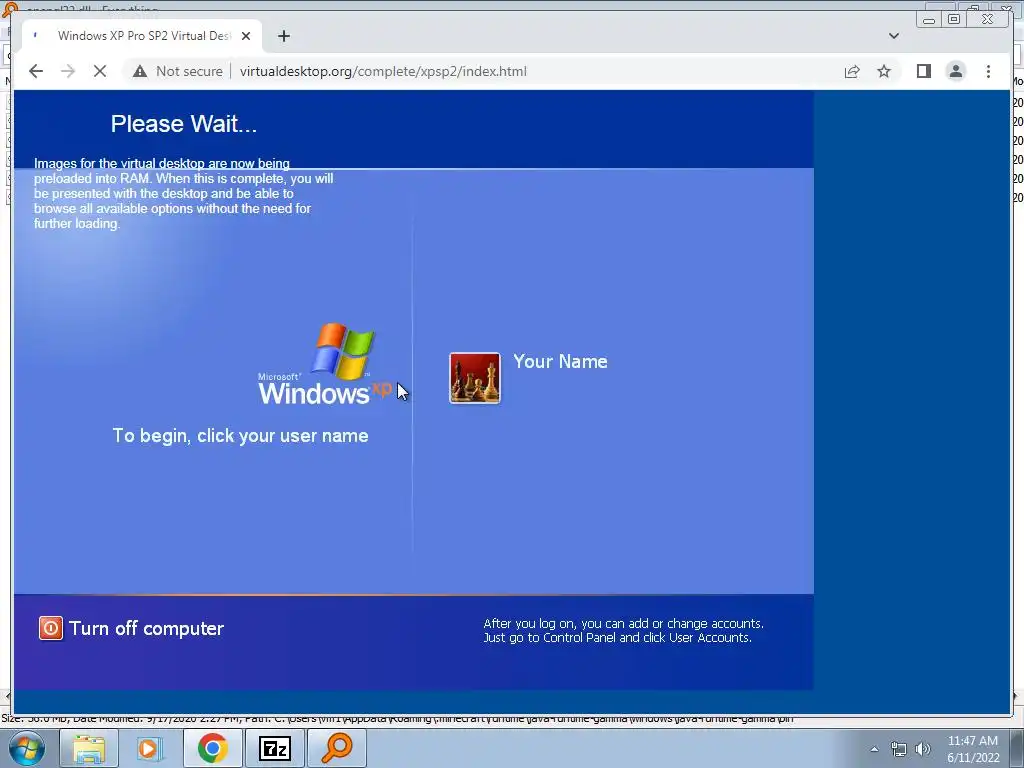Click the red Turn off computer icon
Image resolution: width=1024 pixels, height=768 pixels.
pyautogui.click(x=50, y=628)
